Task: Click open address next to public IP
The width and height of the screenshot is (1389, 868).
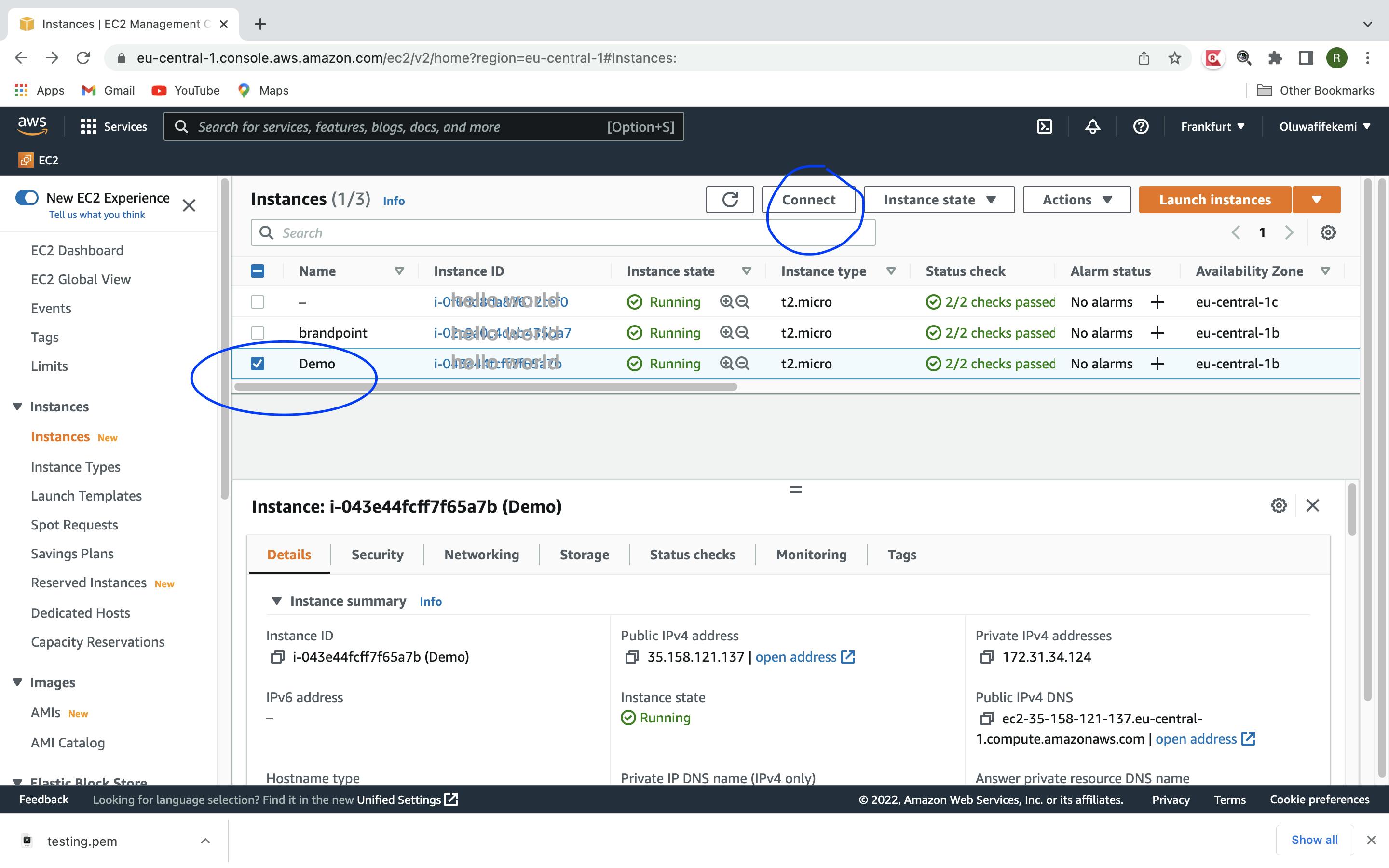Action: [804, 657]
